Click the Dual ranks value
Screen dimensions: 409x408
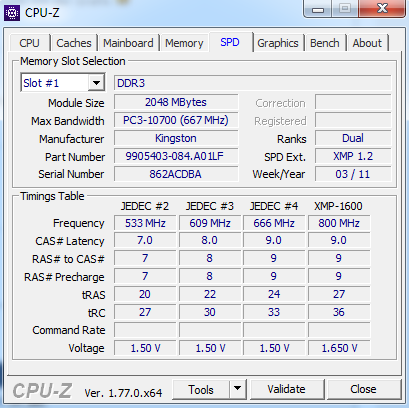pyautogui.click(x=353, y=138)
